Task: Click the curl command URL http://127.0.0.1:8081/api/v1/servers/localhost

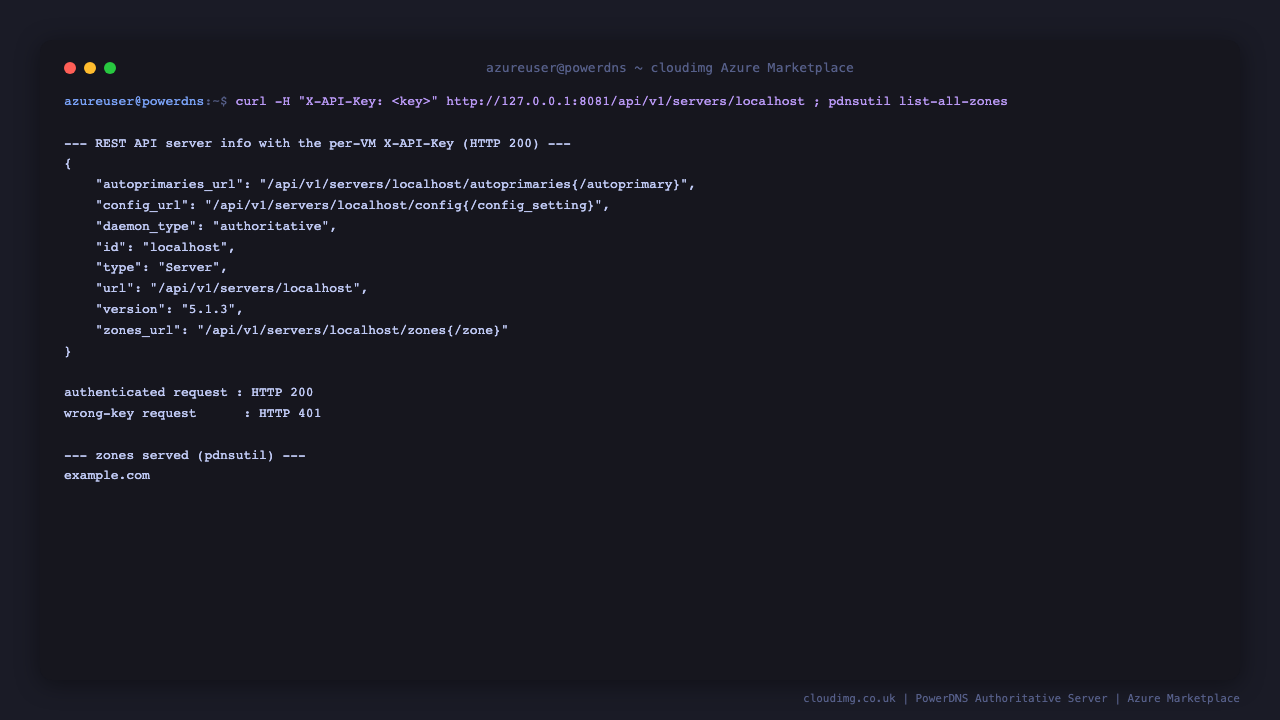Action: click(x=625, y=101)
